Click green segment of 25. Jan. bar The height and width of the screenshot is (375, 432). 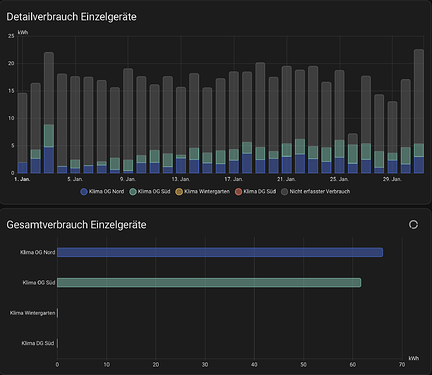339,149
